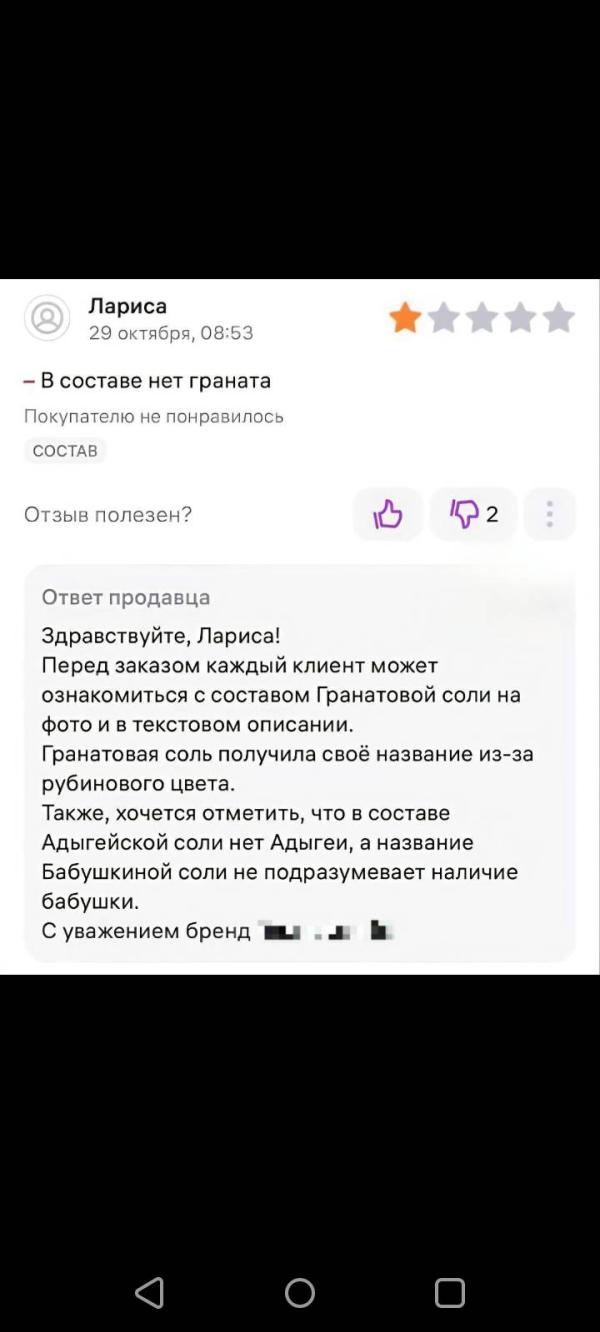600x1332 pixels.
Task: Select the СОСТАВ tag under the review
Action: click(x=64, y=450)
